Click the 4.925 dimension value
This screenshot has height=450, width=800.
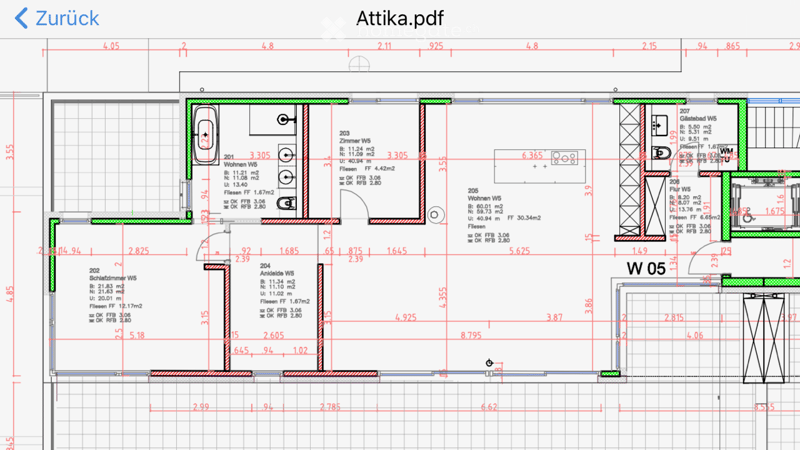coord(406,318)
